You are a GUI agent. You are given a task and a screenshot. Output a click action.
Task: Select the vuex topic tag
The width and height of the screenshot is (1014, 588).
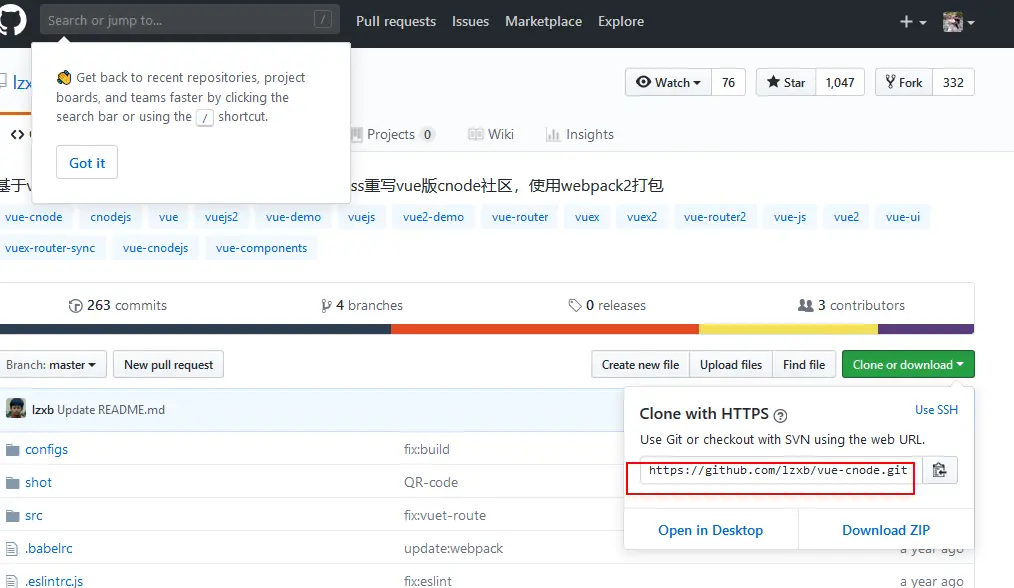pyautogui.click(x=587, y=217)
